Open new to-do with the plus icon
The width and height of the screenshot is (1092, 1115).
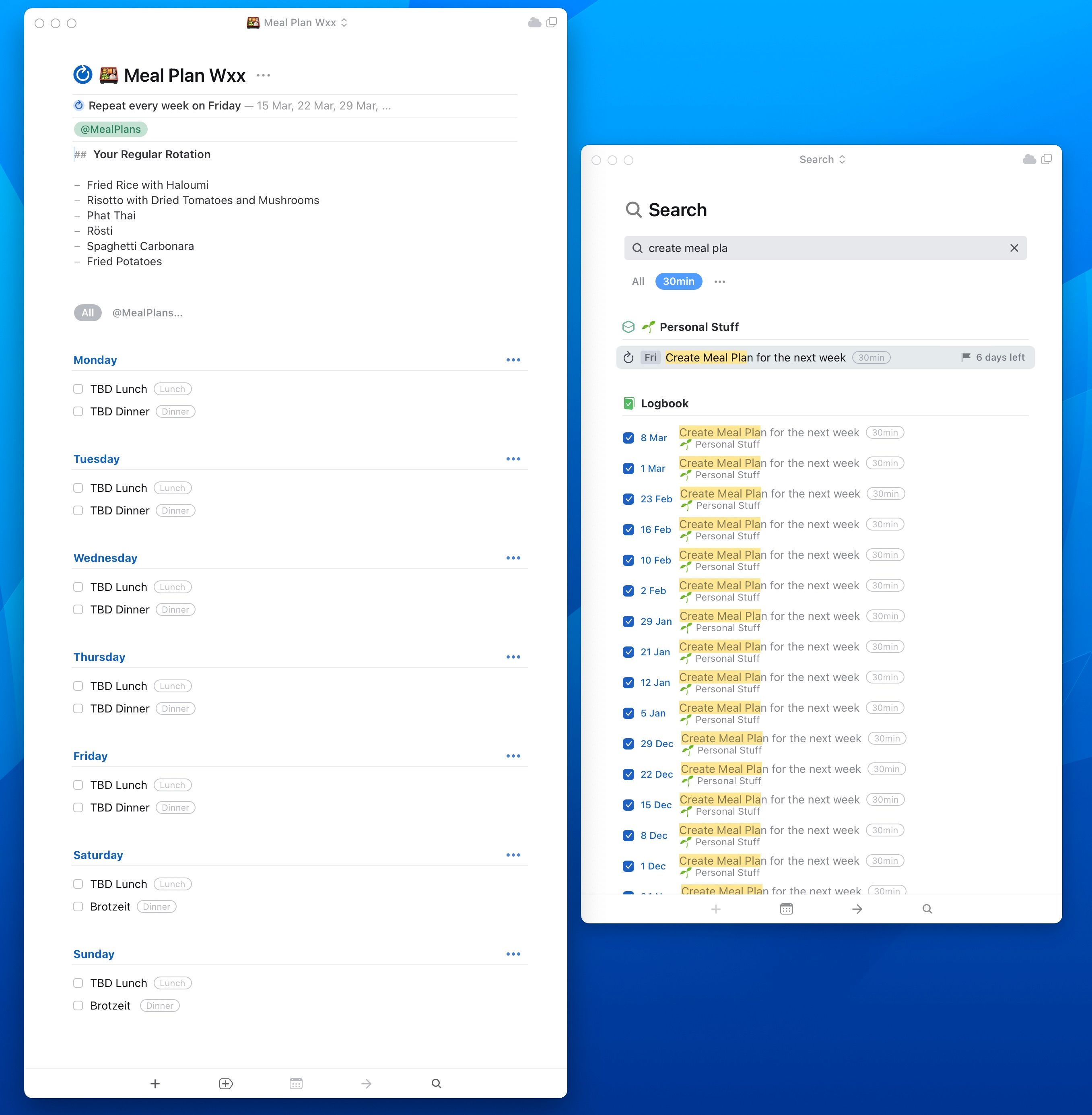155,1084
